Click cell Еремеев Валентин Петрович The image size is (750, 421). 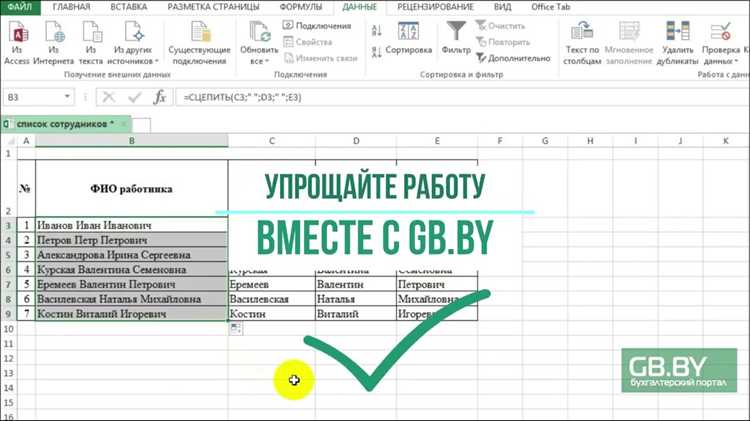point(132,285)
